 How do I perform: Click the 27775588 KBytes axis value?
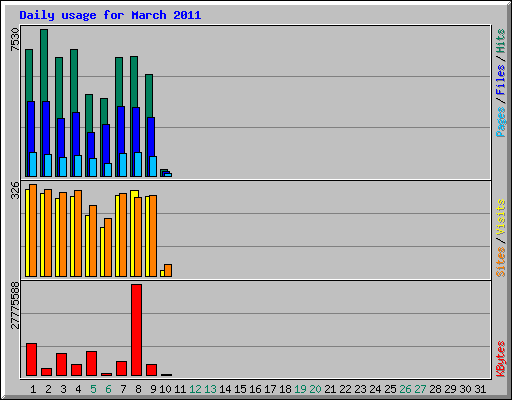coord(15,305)
